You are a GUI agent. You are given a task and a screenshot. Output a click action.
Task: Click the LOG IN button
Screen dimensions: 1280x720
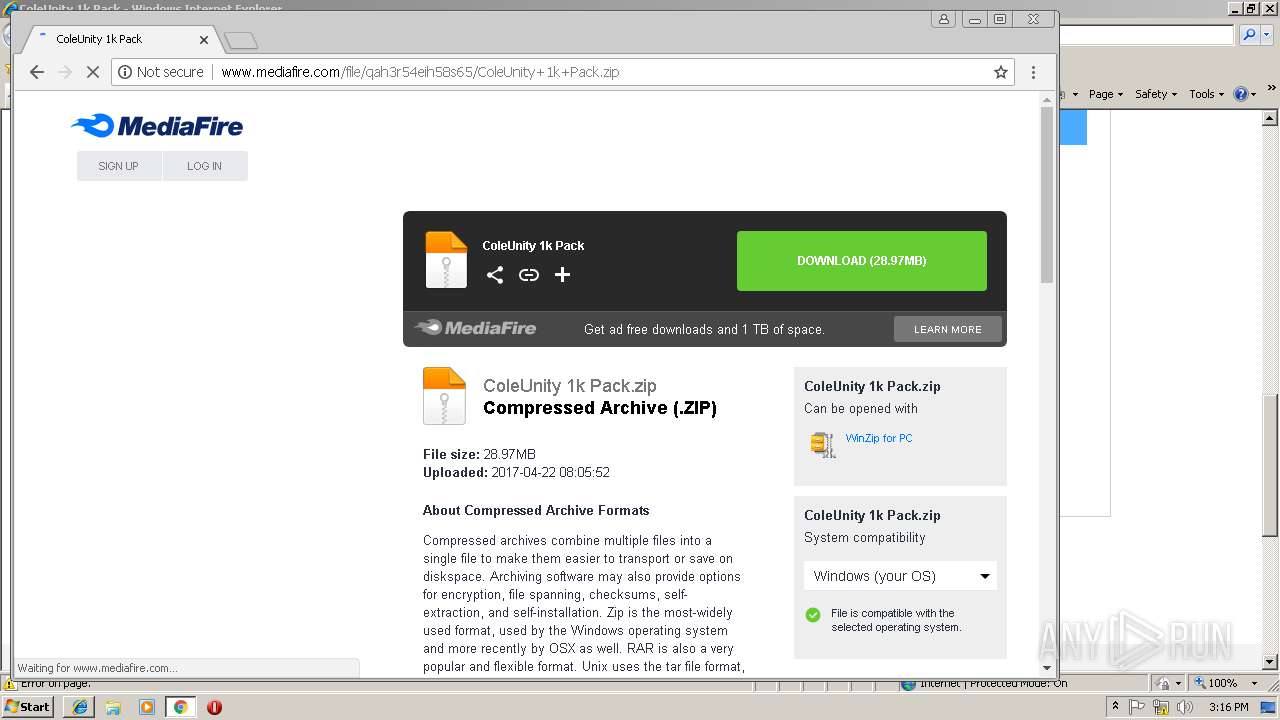tap(205, 166)
